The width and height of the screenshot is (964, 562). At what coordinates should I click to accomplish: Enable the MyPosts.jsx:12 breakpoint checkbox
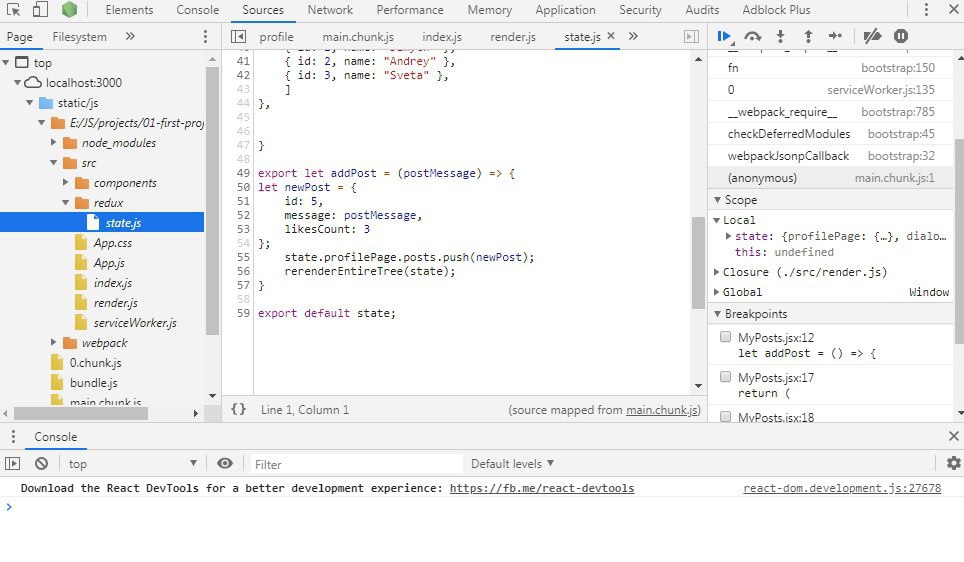(x=726, y=338)
